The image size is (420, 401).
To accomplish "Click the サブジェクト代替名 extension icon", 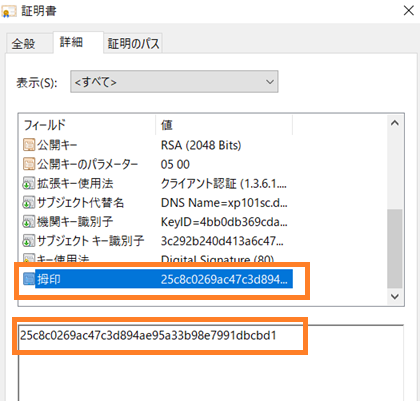I will [x=29, y=202].
